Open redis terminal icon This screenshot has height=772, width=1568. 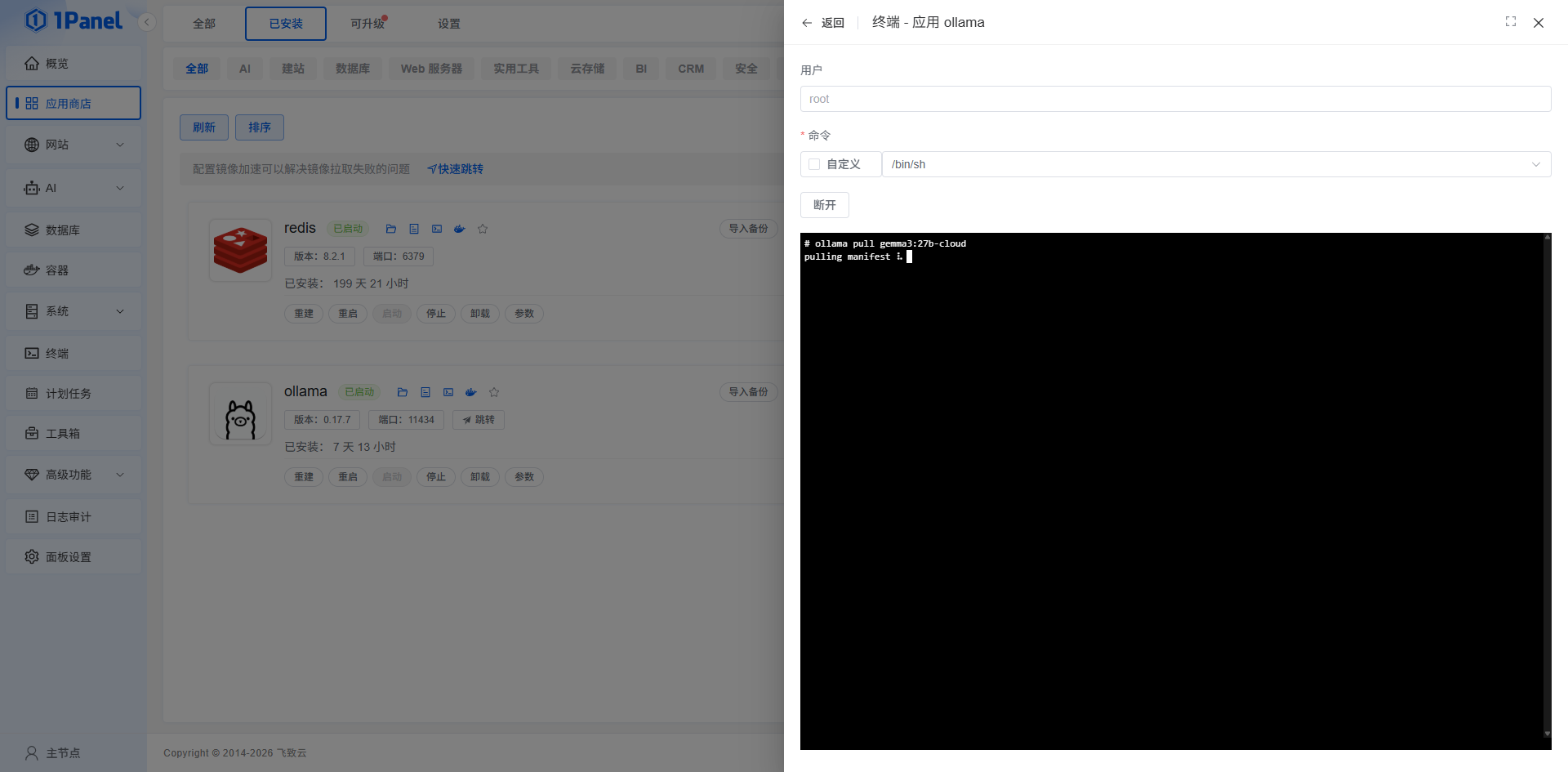(x=437, y=229)
